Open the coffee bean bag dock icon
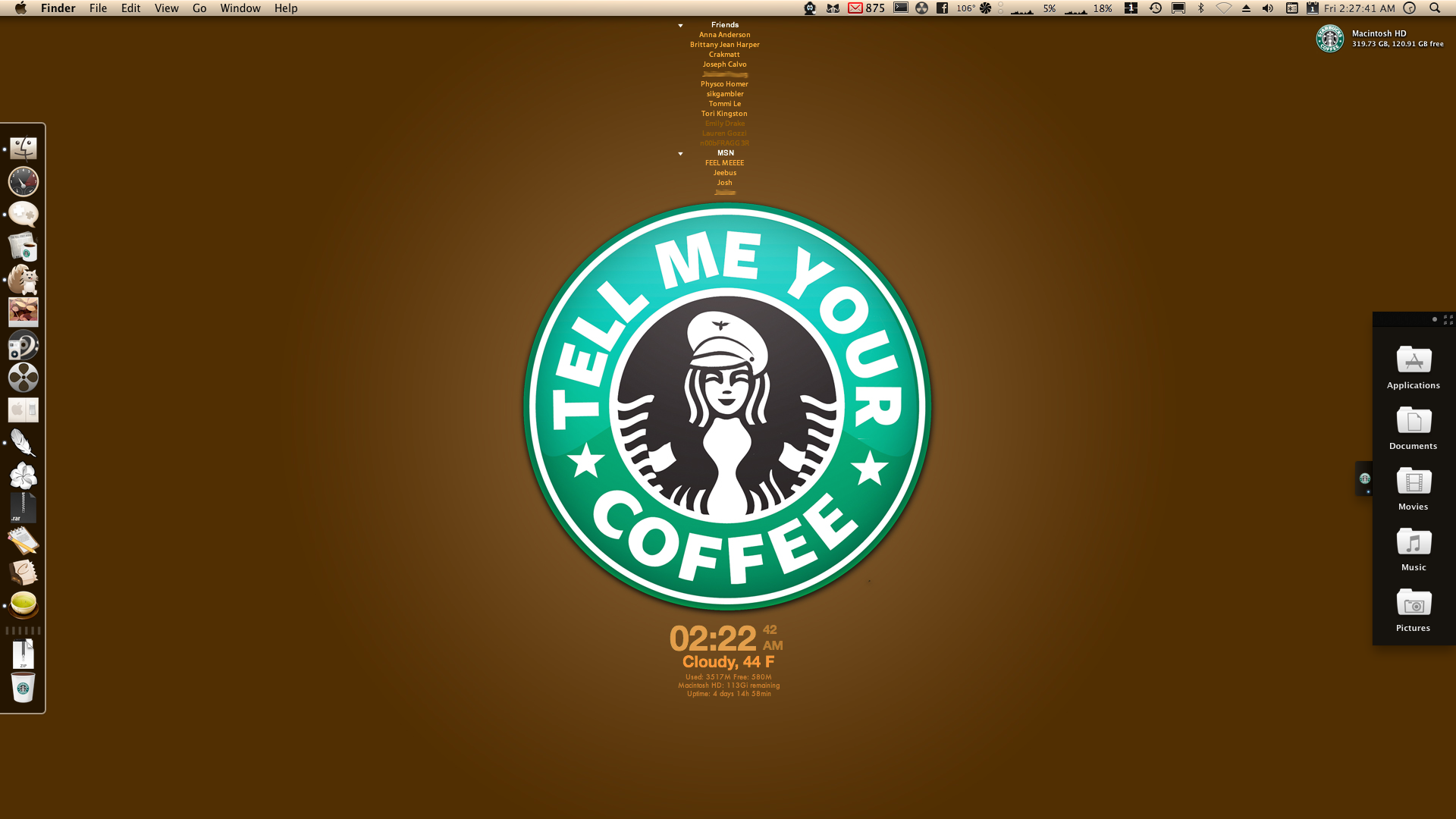 pyautogui.click(x=23, y=573)
